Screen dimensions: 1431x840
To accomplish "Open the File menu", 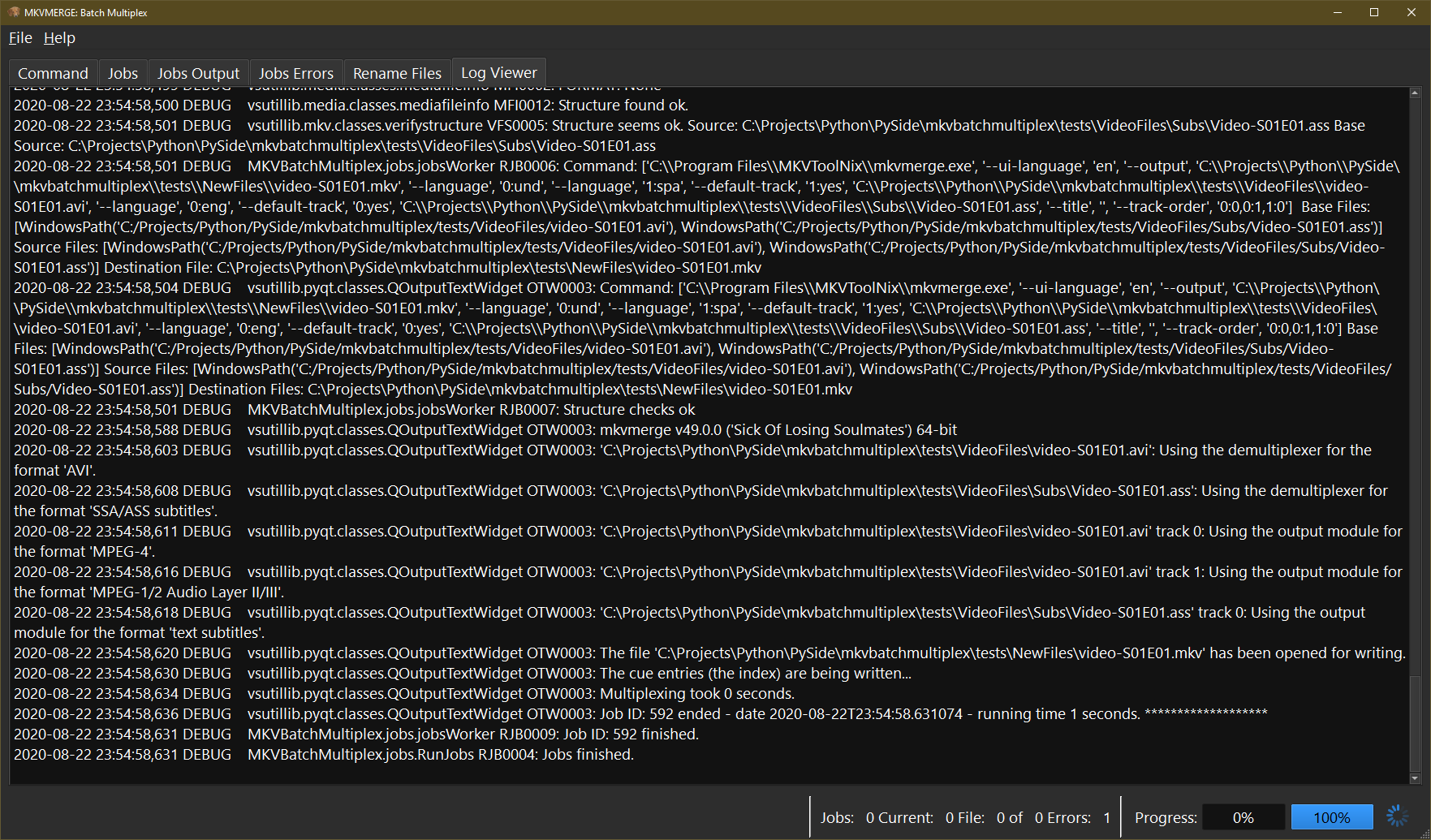I will (x=20, y=38).
